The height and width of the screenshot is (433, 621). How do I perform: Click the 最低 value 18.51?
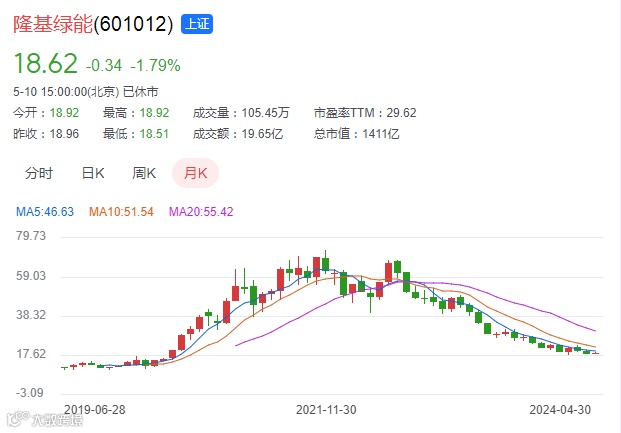[154, 134]
